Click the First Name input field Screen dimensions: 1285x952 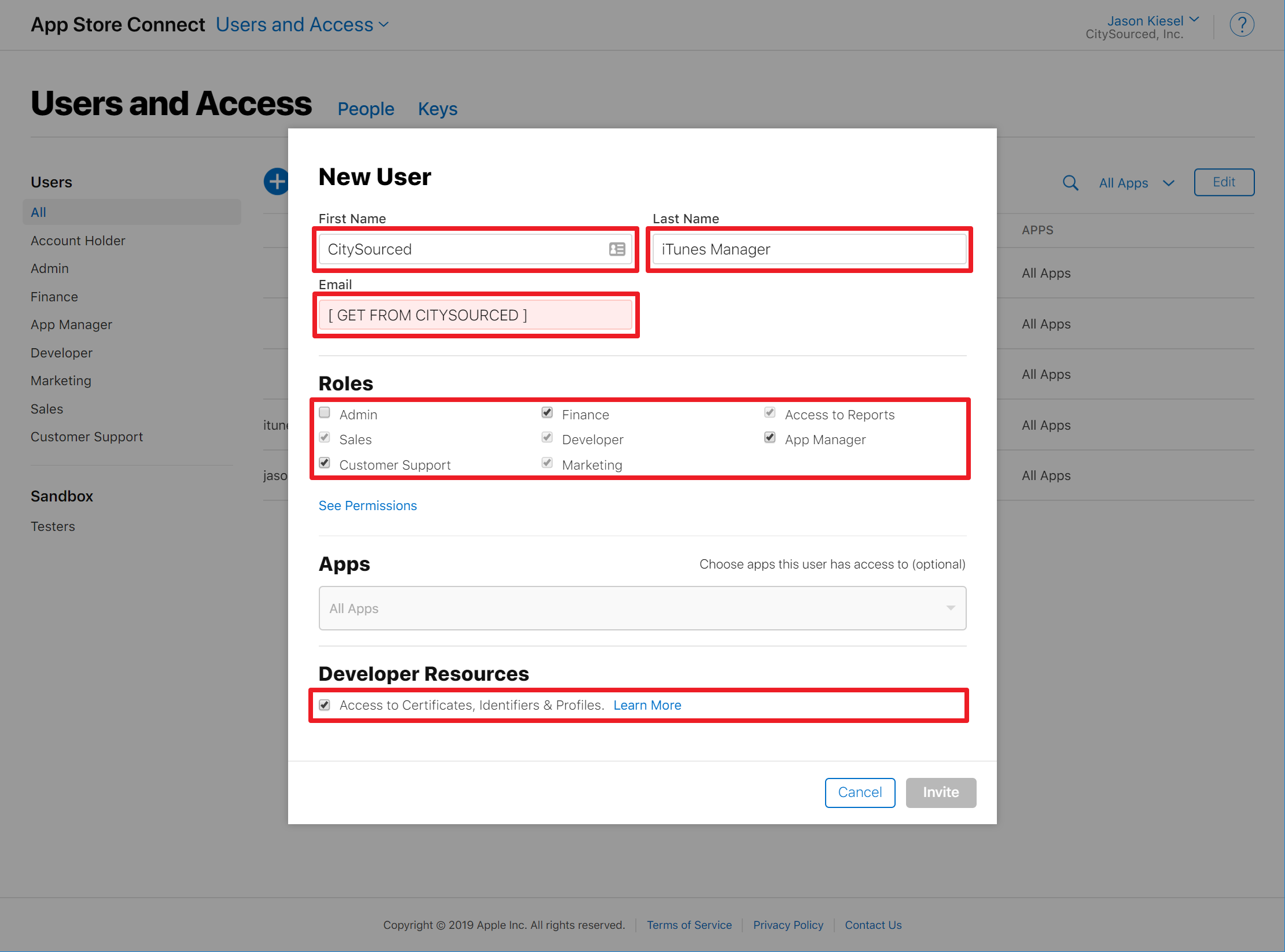476,249
